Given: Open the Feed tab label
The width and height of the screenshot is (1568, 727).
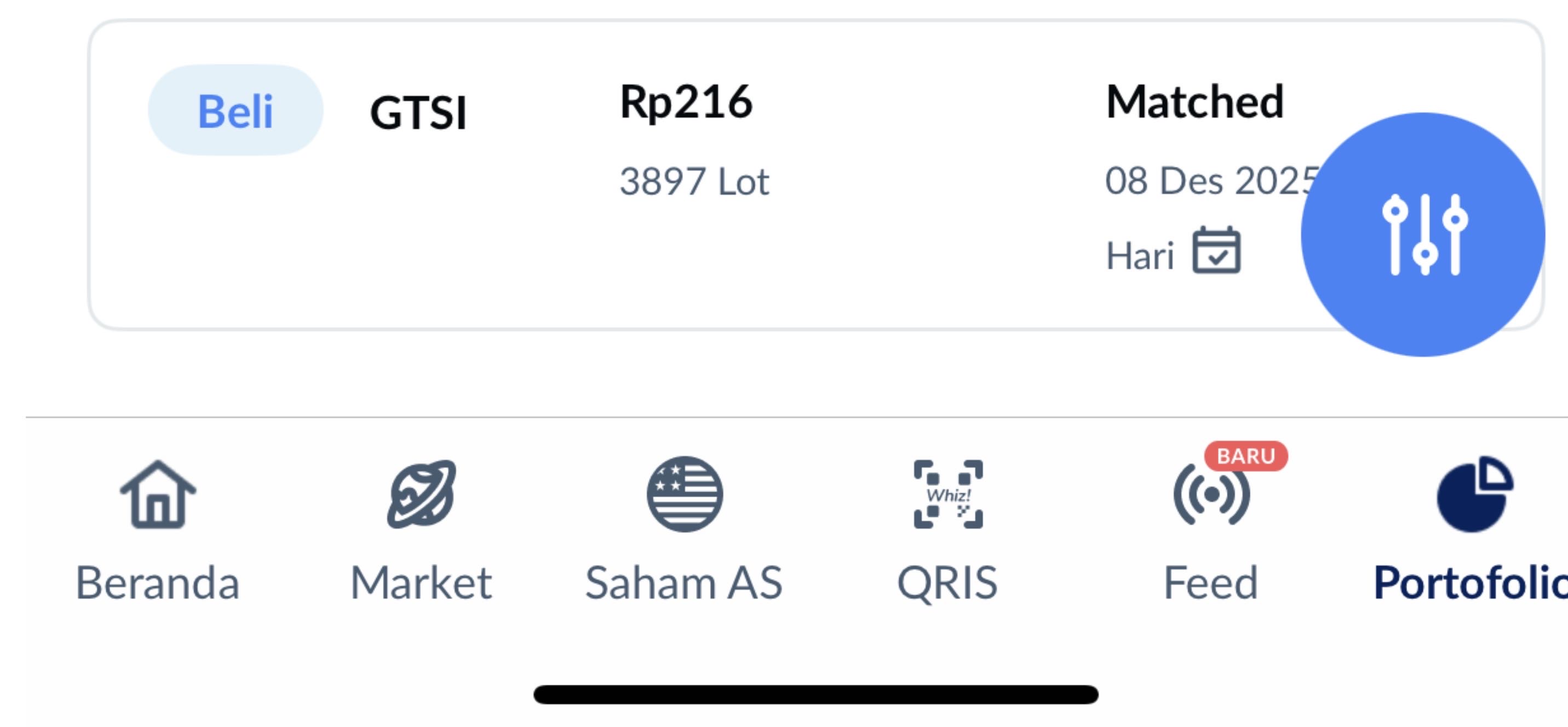Looking at the screenshot, I should pyautogui.click(x=1211, y=583).
